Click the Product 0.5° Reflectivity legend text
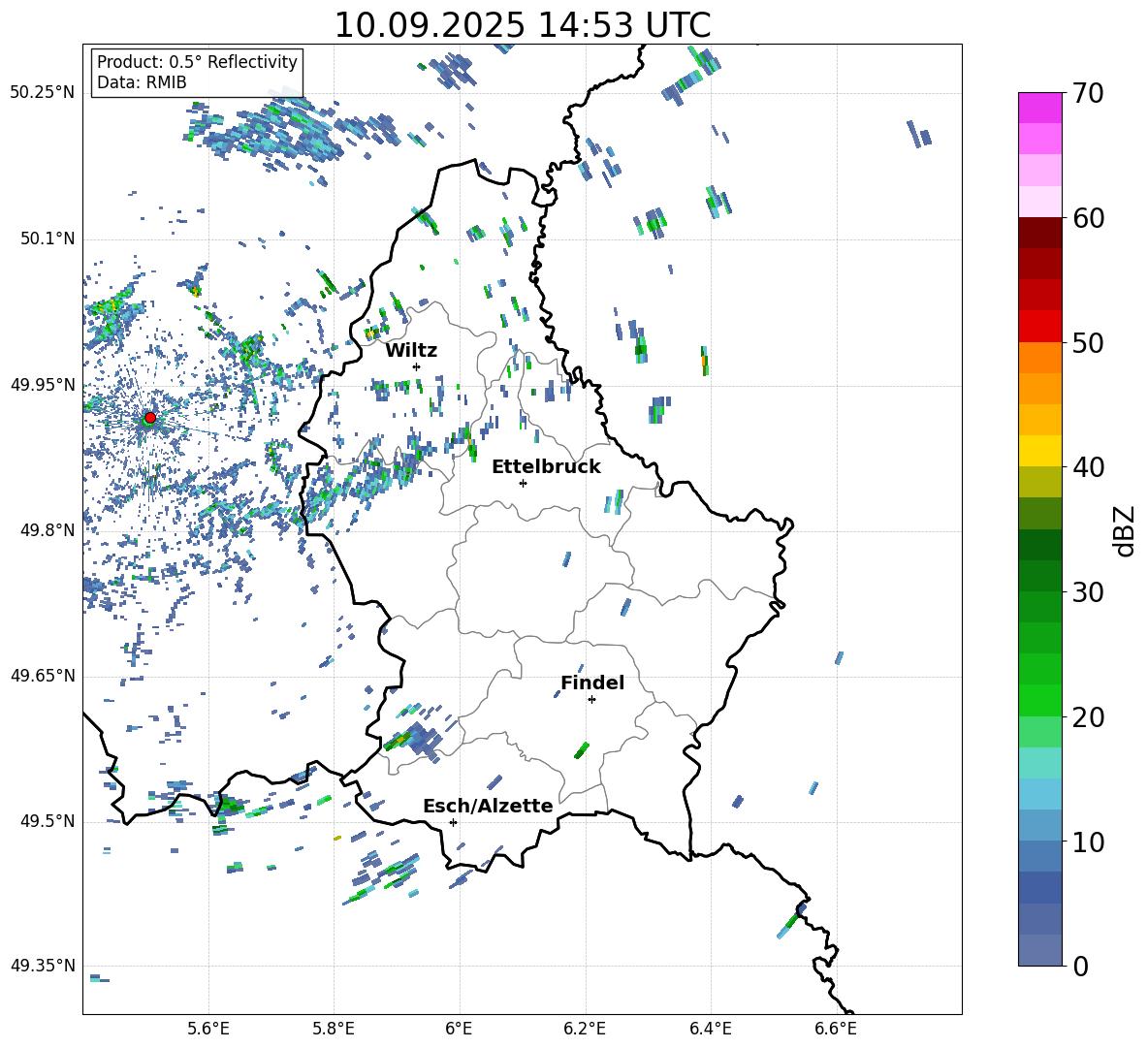 (197, 62)
